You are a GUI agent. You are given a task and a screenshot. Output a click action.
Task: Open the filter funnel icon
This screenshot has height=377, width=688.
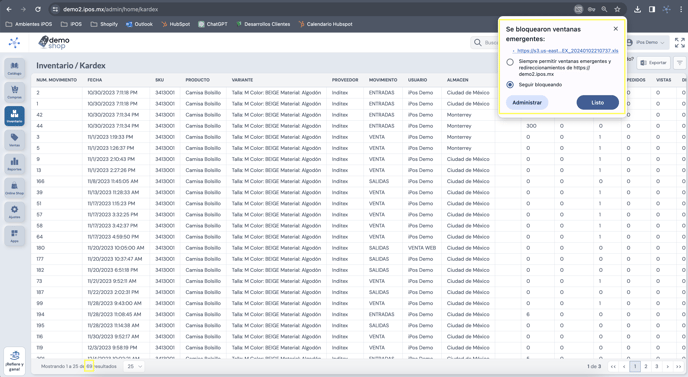(x=680, y=63)
